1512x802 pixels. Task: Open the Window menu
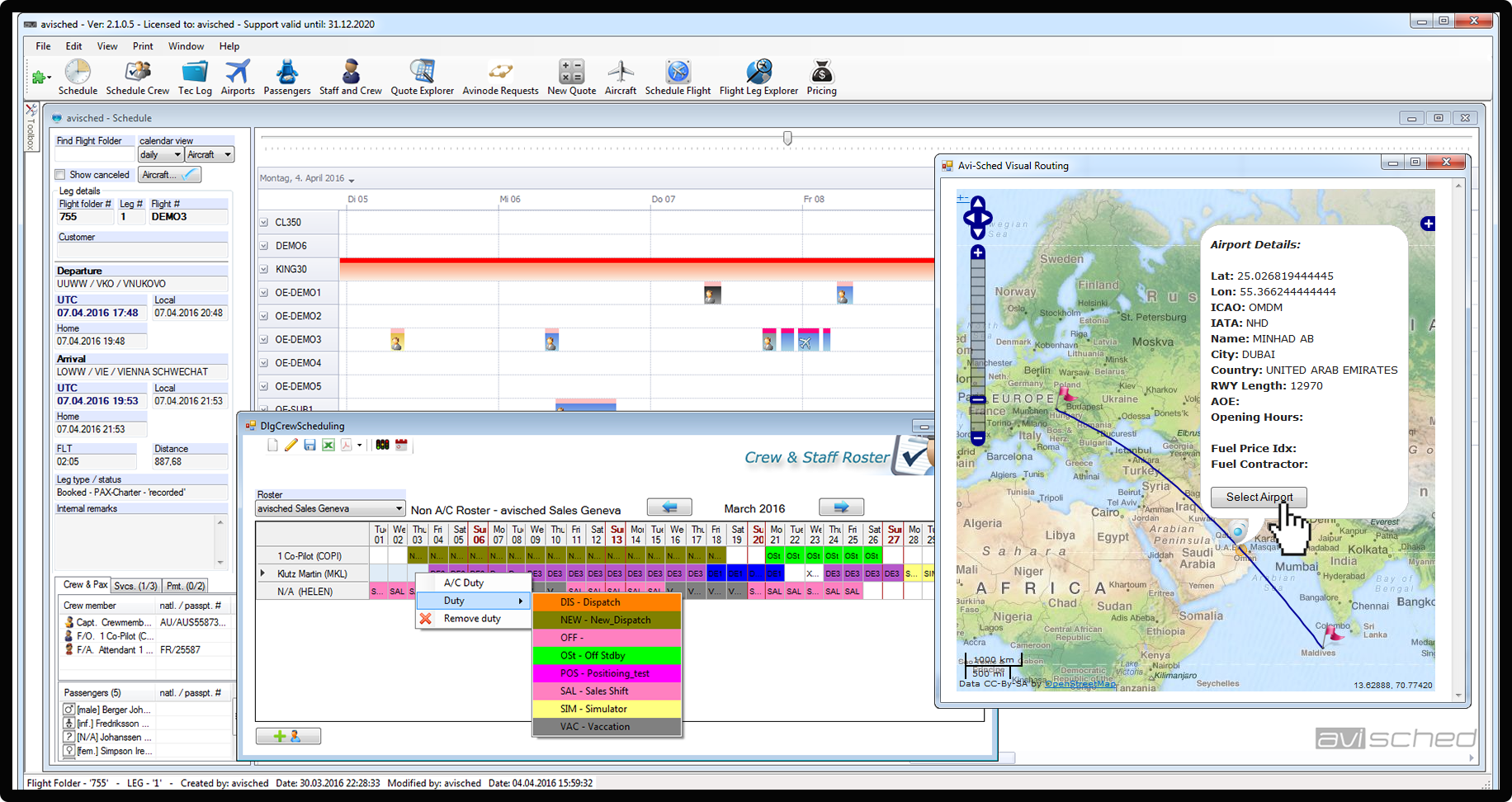[x=186, y=46]
